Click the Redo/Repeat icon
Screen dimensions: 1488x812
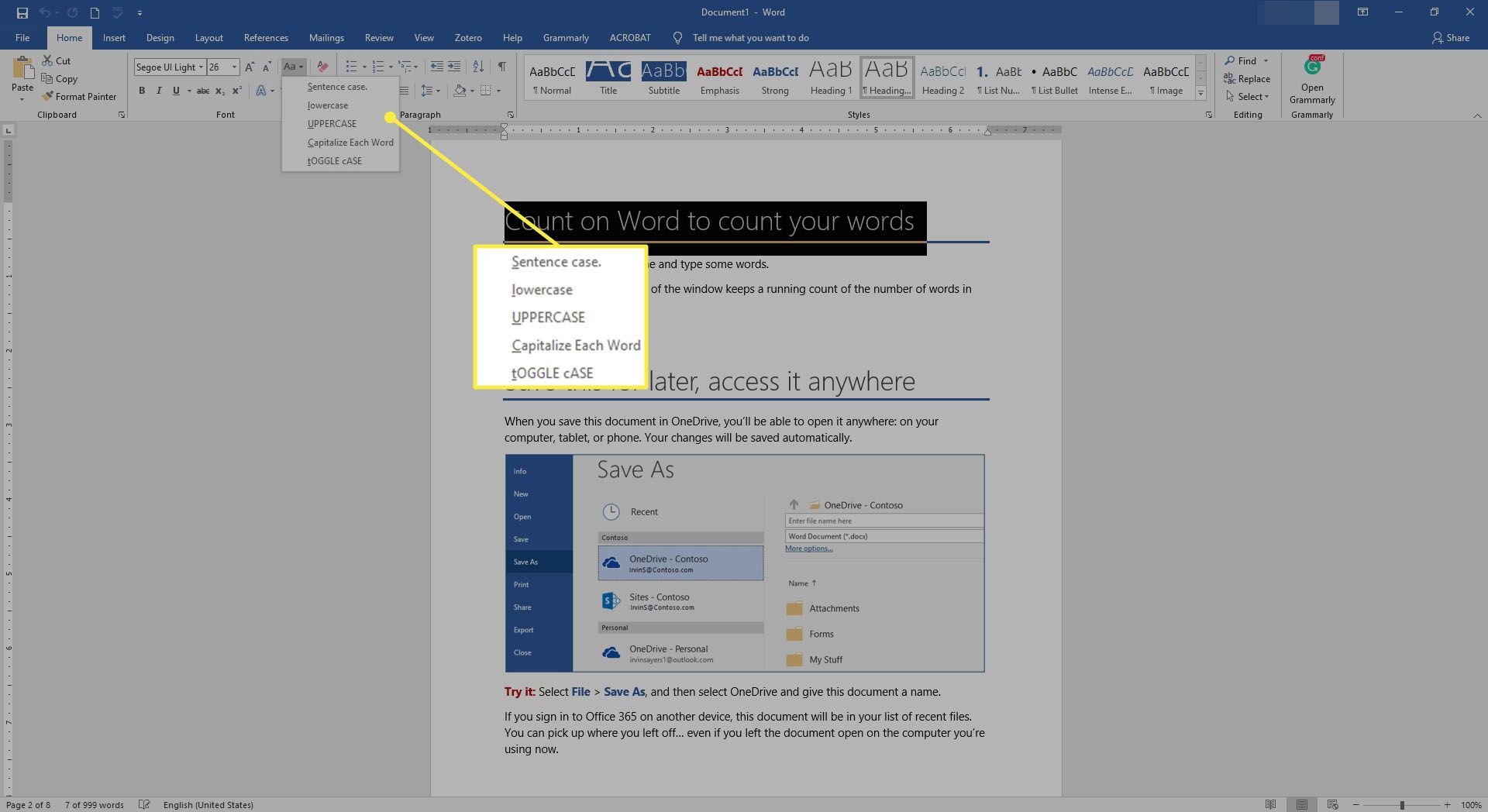(x=72, y=12)
